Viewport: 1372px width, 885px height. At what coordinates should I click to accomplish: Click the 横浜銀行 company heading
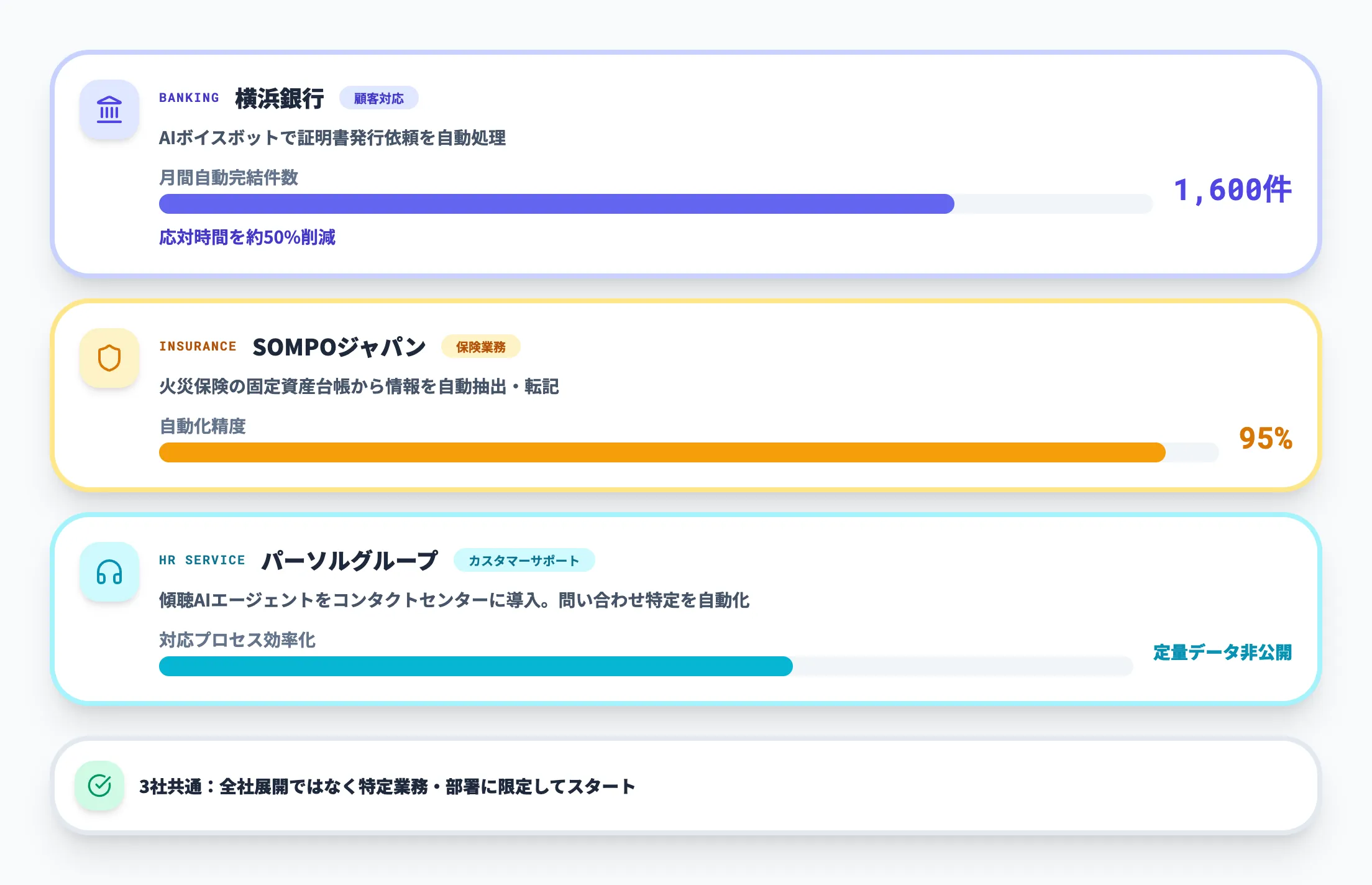click(x=280, y=98)
